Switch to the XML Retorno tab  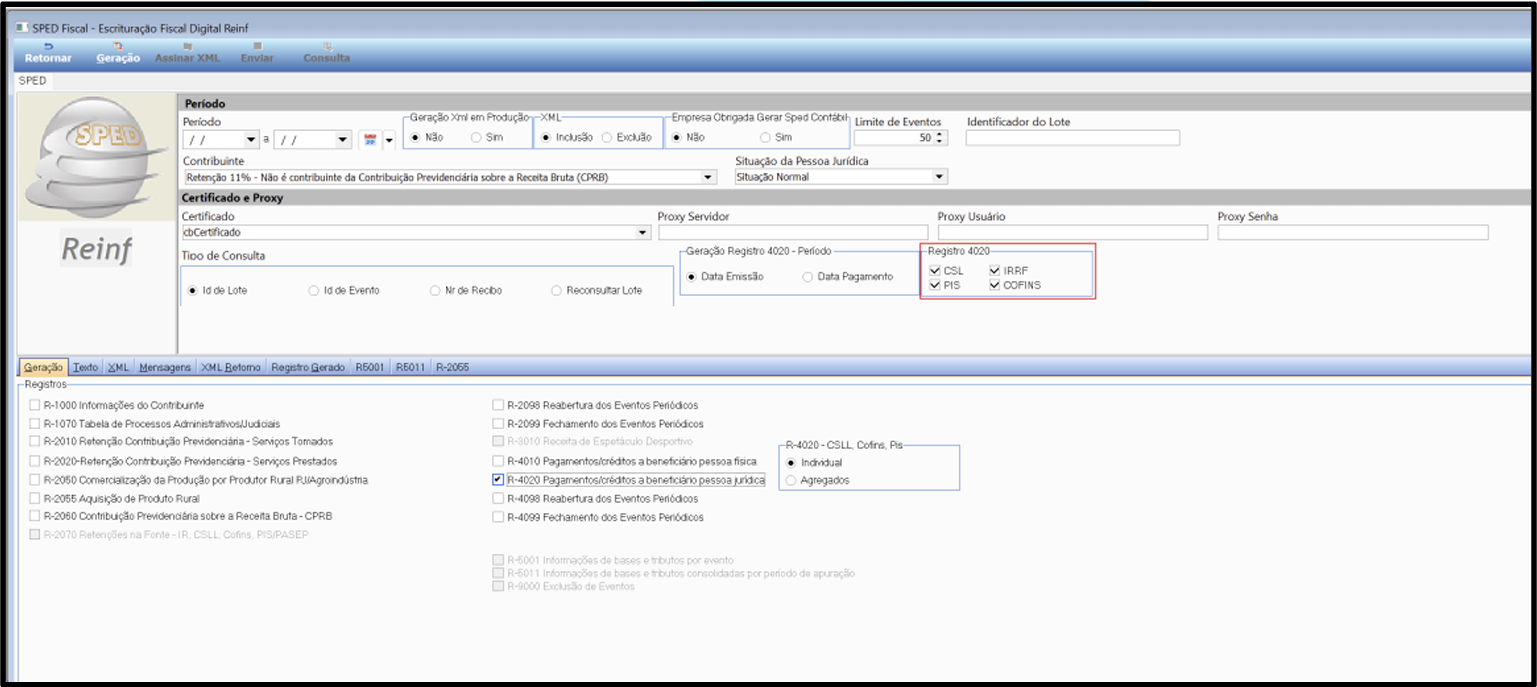click(231, 367)
